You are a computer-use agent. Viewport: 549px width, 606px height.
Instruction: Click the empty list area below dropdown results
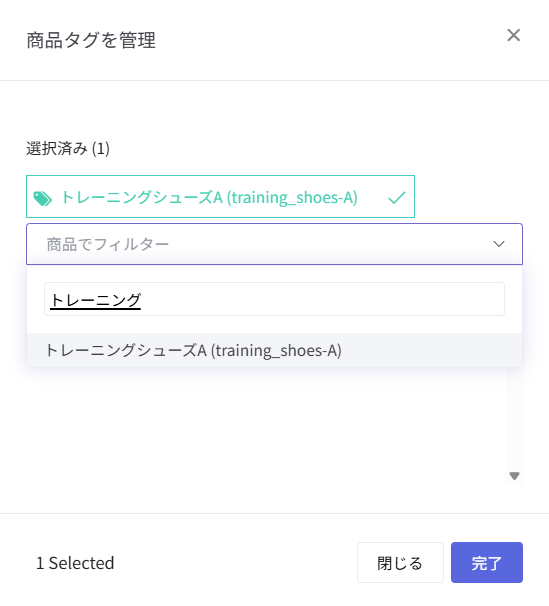click(x=267, y=425)
